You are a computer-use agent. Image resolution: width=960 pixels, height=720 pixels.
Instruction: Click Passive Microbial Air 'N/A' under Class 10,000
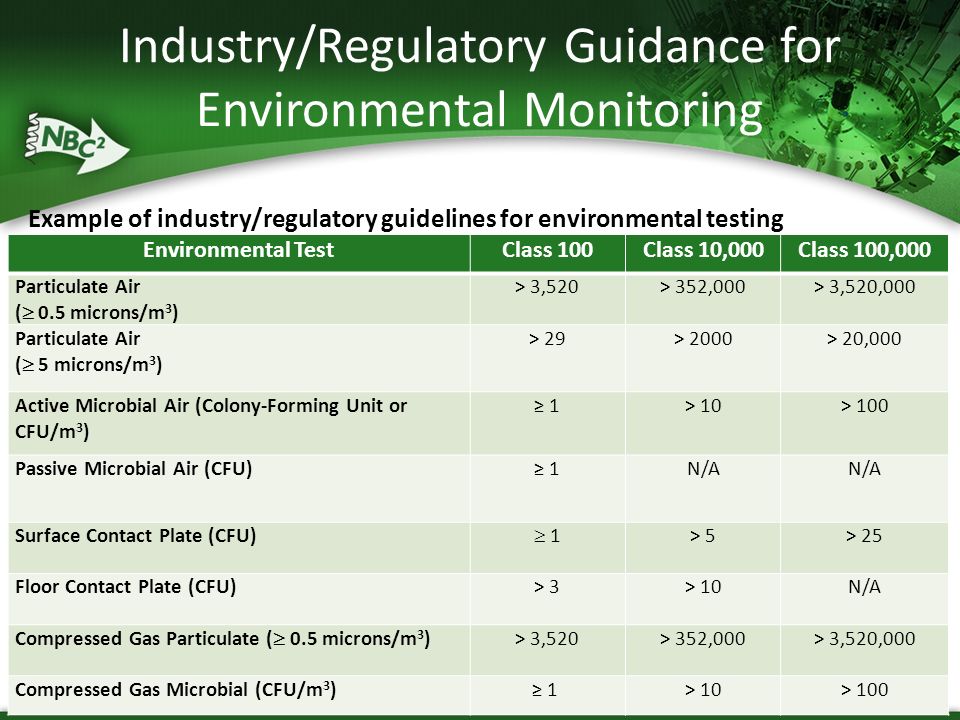pos(703,469)
